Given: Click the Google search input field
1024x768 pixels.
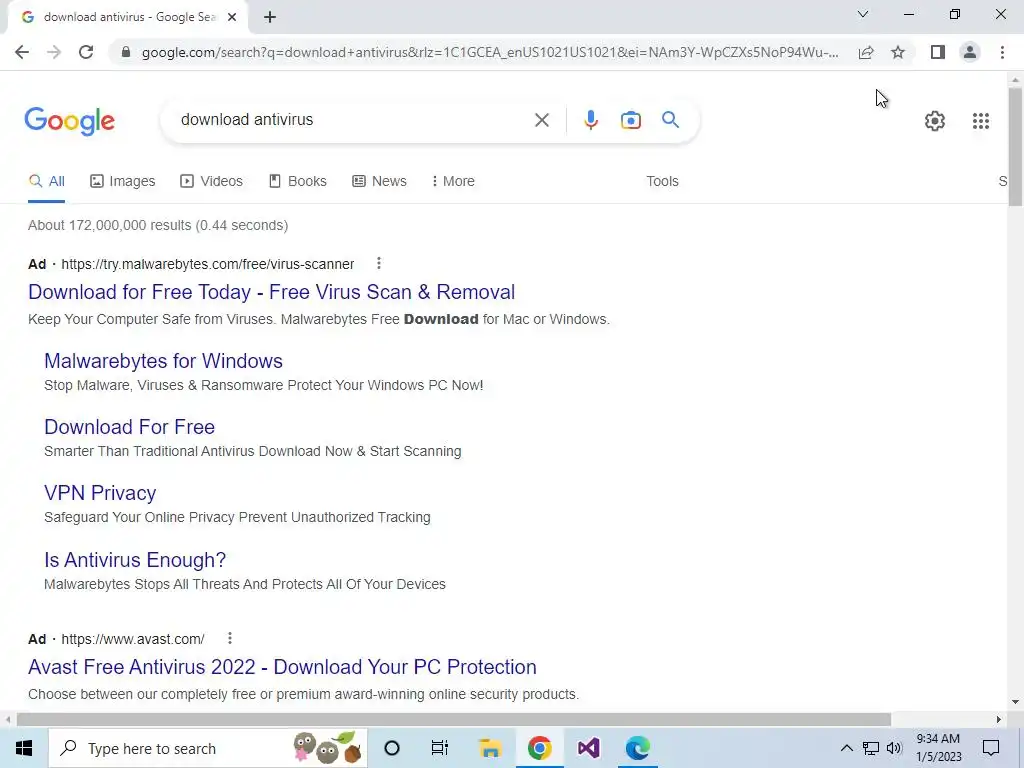Looking at the screenshot, I should click(353, 120).
